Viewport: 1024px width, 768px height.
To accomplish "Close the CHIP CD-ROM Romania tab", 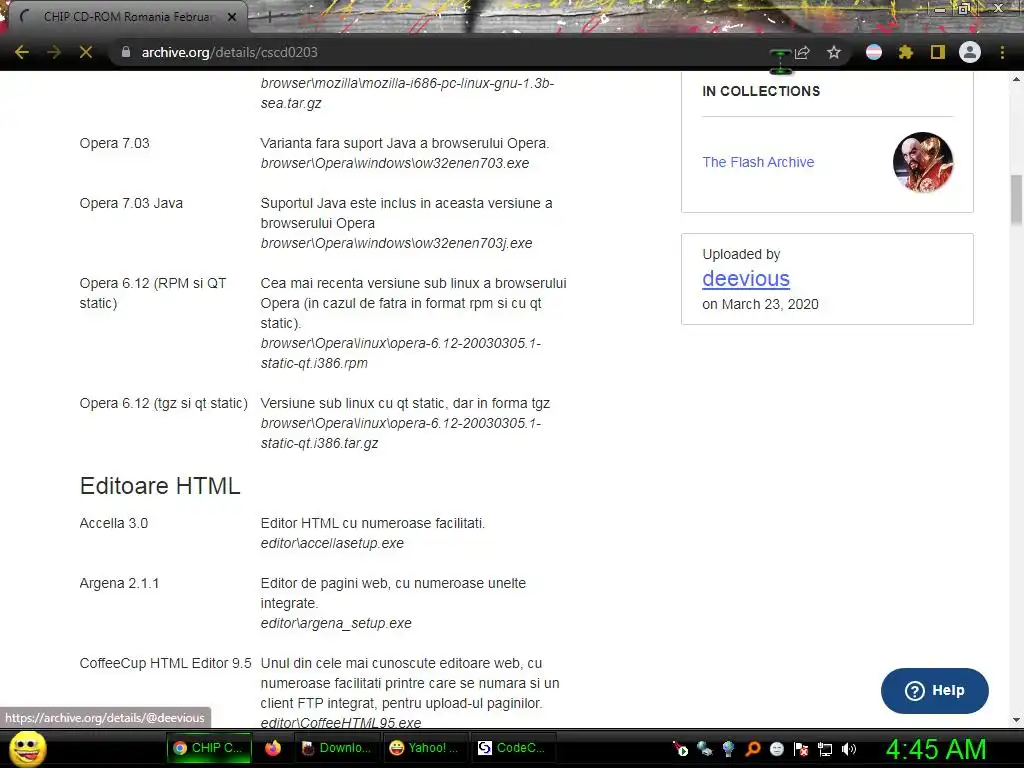I will 232,17.
